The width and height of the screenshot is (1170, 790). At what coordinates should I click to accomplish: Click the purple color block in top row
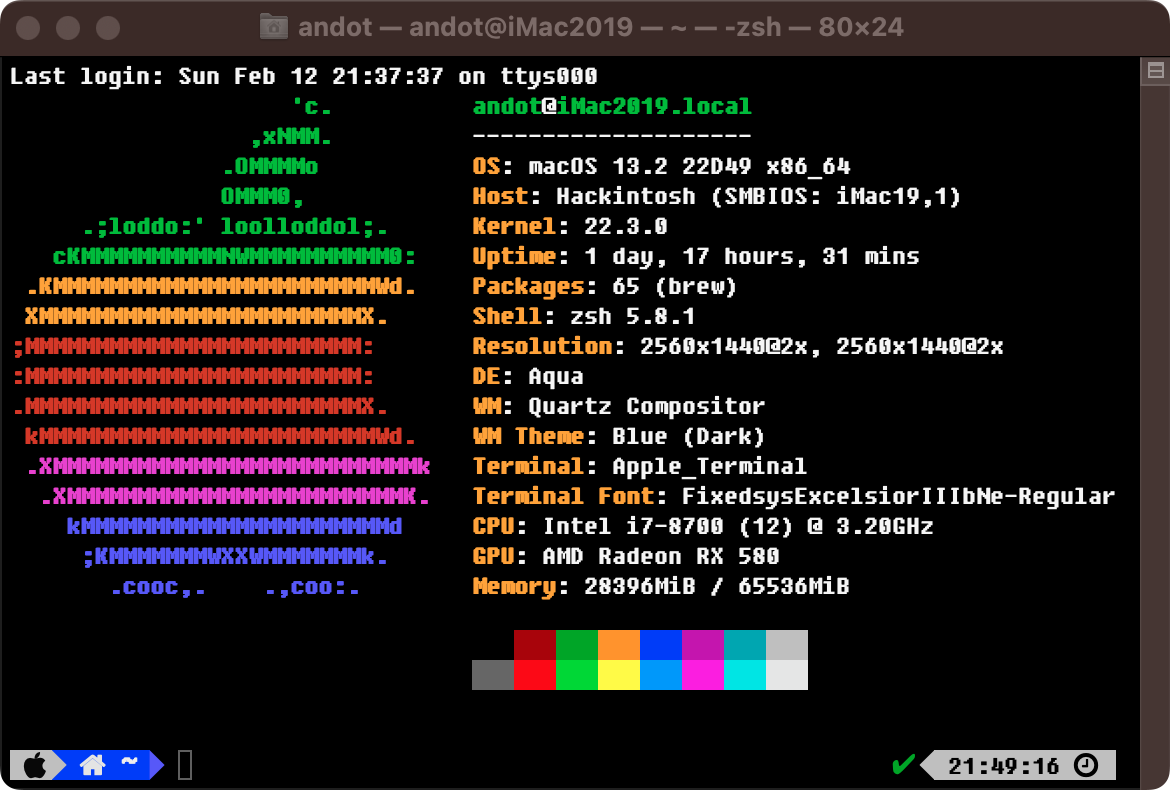pyautogui.click(x=703, y=645)
